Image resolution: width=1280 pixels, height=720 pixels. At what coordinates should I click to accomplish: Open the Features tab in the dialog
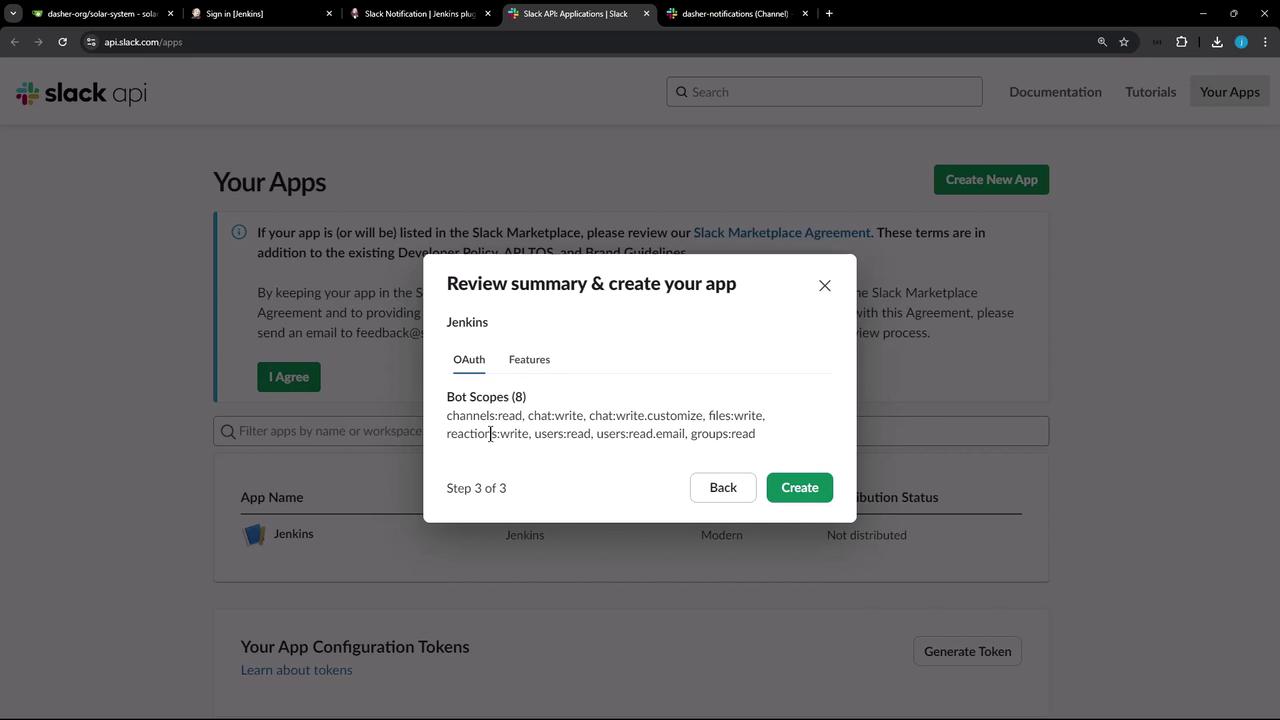coord(529,359)
